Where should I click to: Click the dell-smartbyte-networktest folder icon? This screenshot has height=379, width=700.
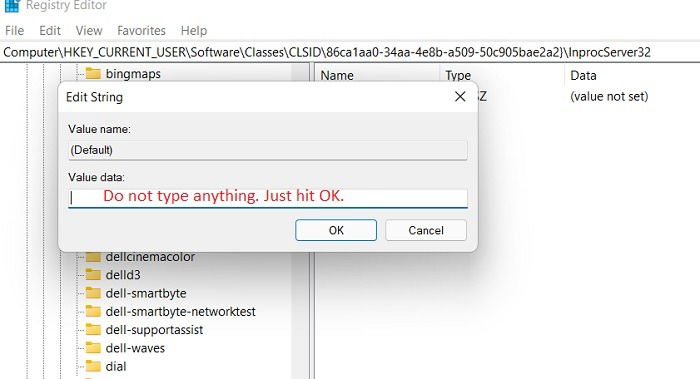point(93,311)
